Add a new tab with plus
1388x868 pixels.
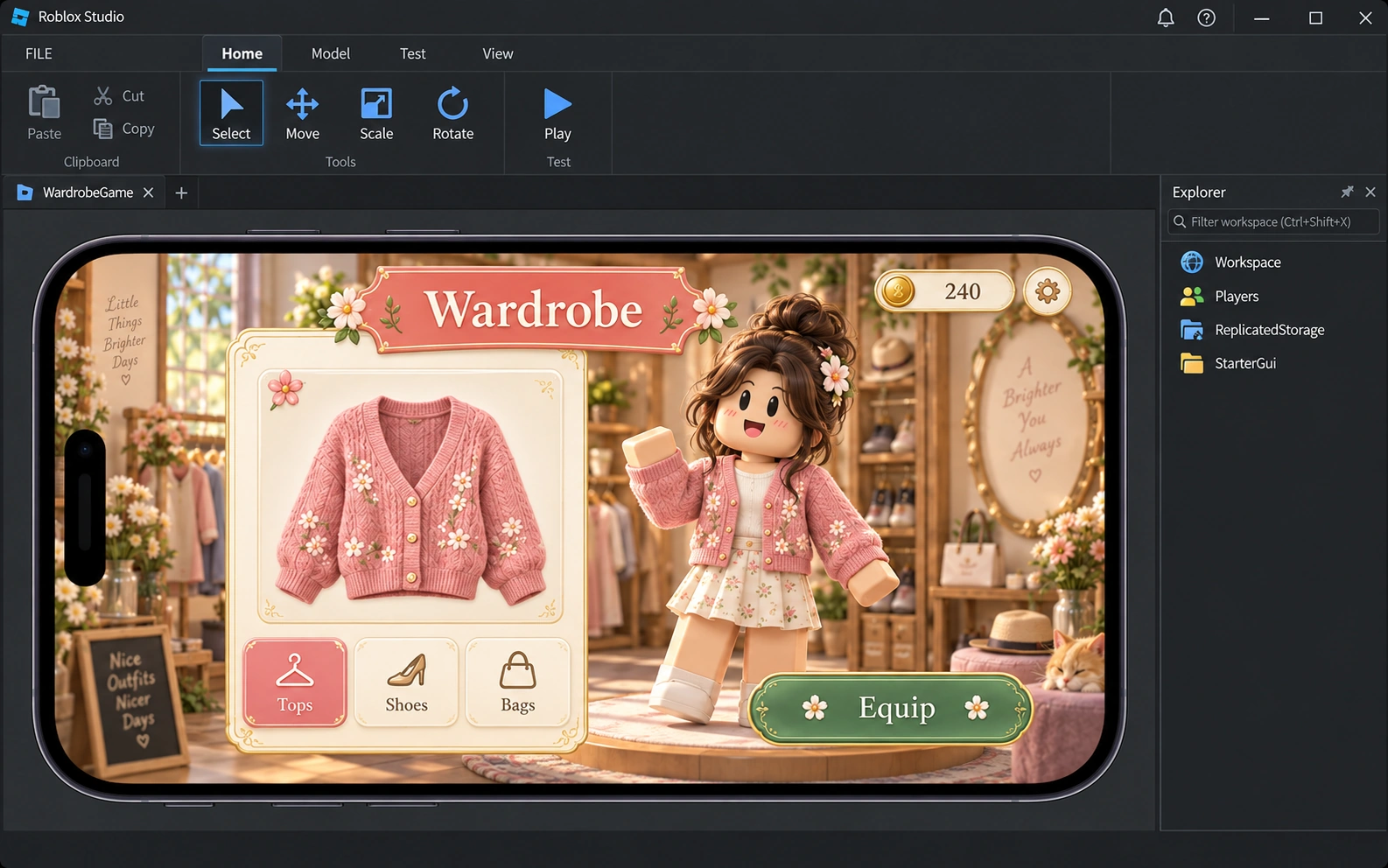click(x=181, y=192)
